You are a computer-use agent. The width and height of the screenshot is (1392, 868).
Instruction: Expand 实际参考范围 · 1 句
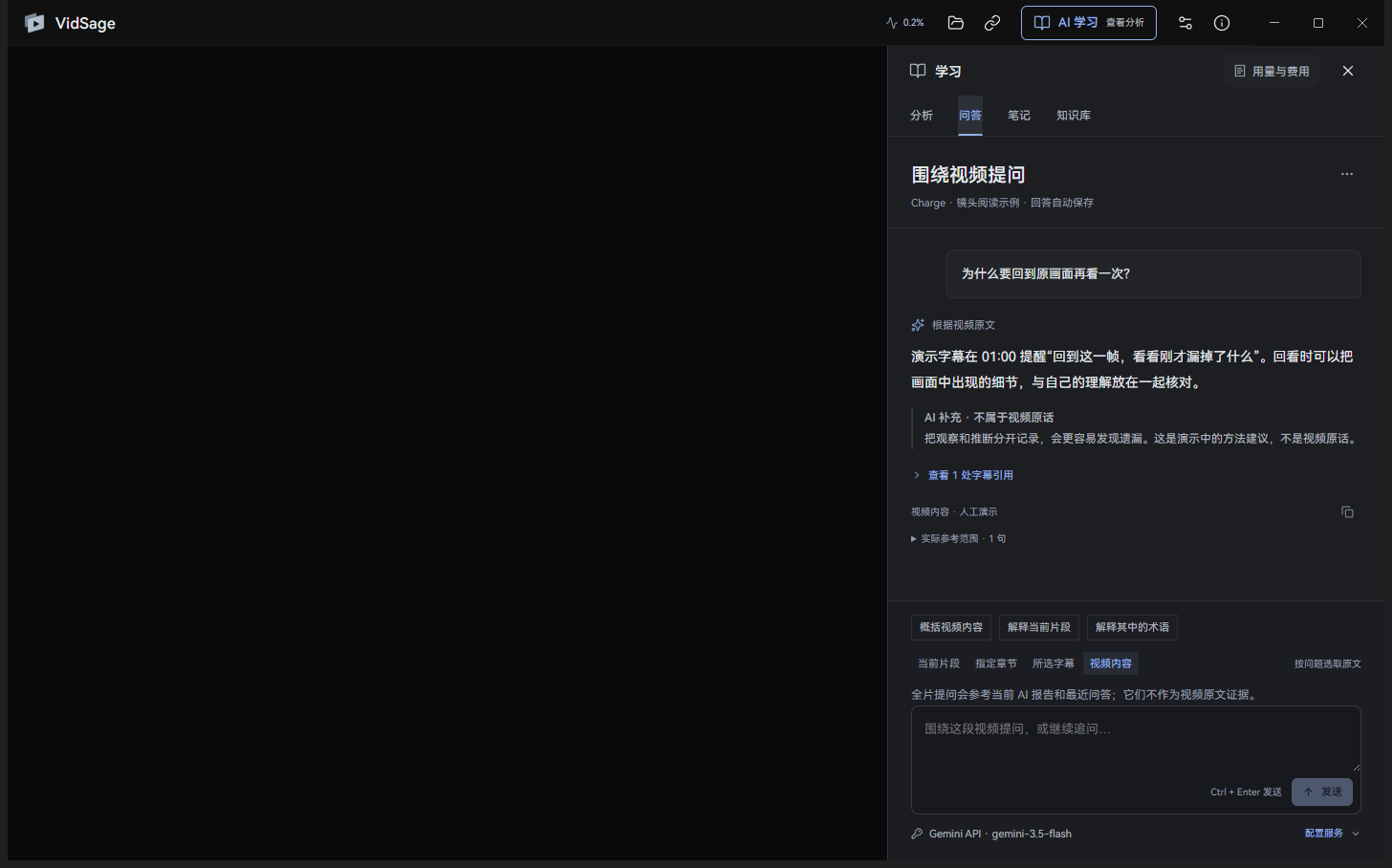click(959, 539)
